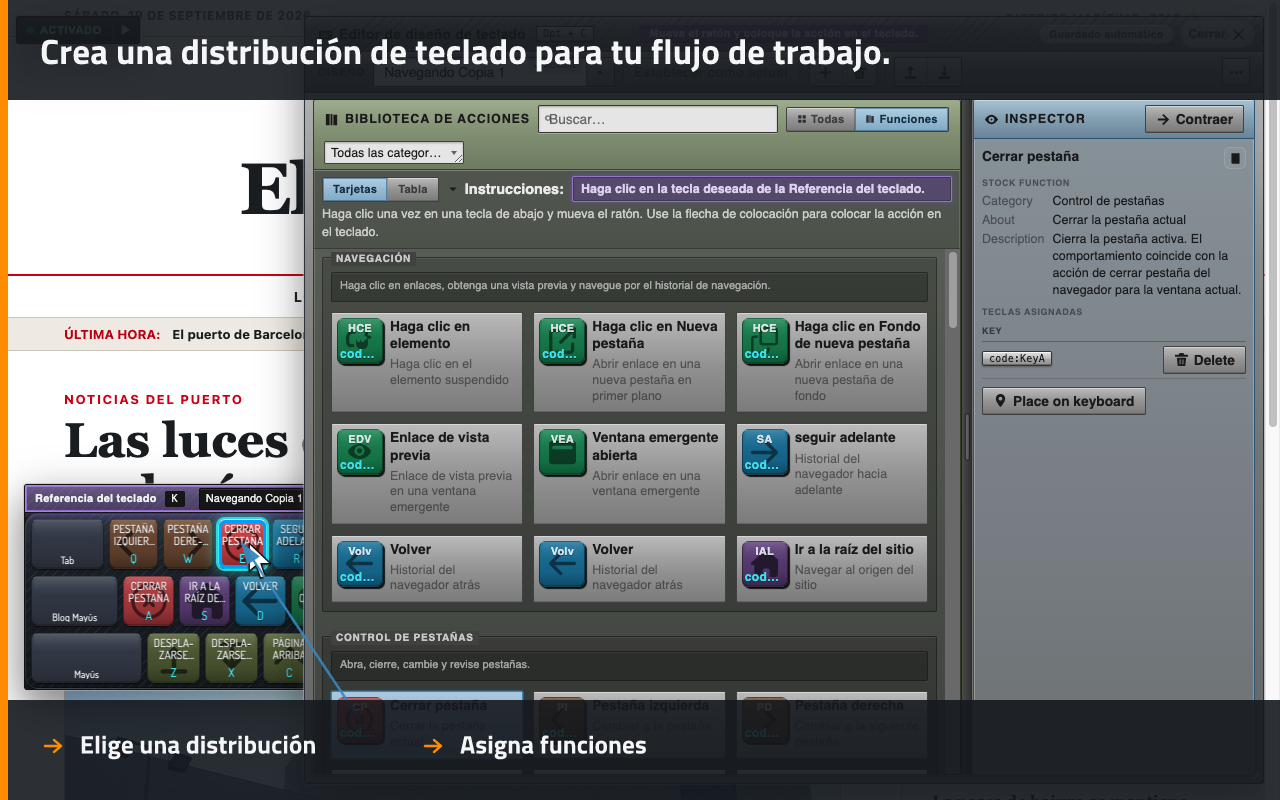Viewport: 1280px width, 800px height.
Task: Toggle the disclosure triangle beside Instrucciones
Action: 453,189
